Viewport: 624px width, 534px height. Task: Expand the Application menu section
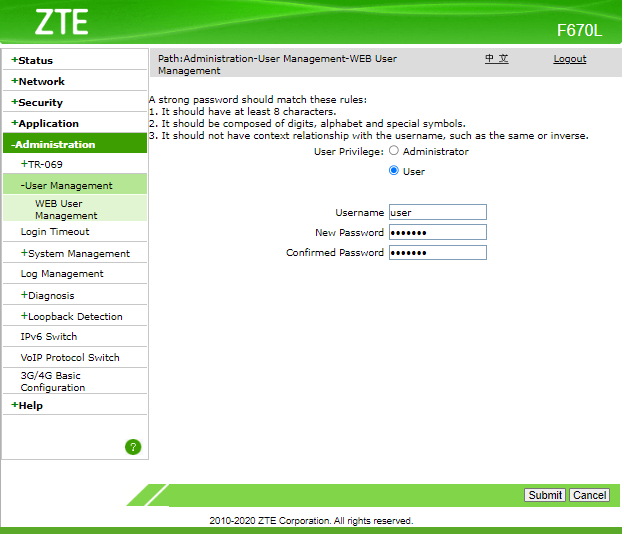pyautogui.click(x=47, y=124)
